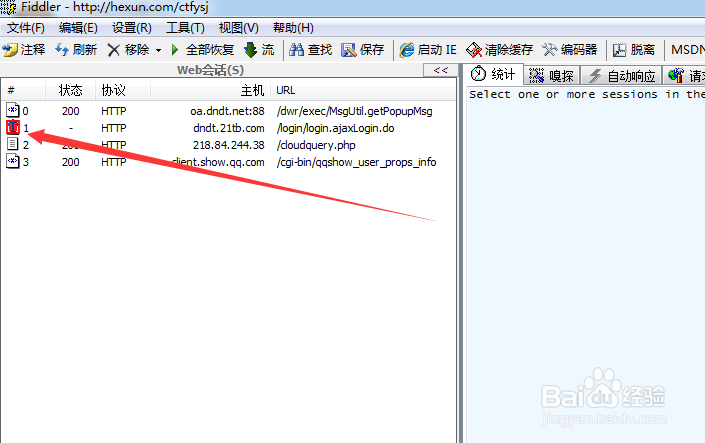Select URL /cloudquery.php
Viewport: 705px width, 443px height.
click(x=316, y=145)
